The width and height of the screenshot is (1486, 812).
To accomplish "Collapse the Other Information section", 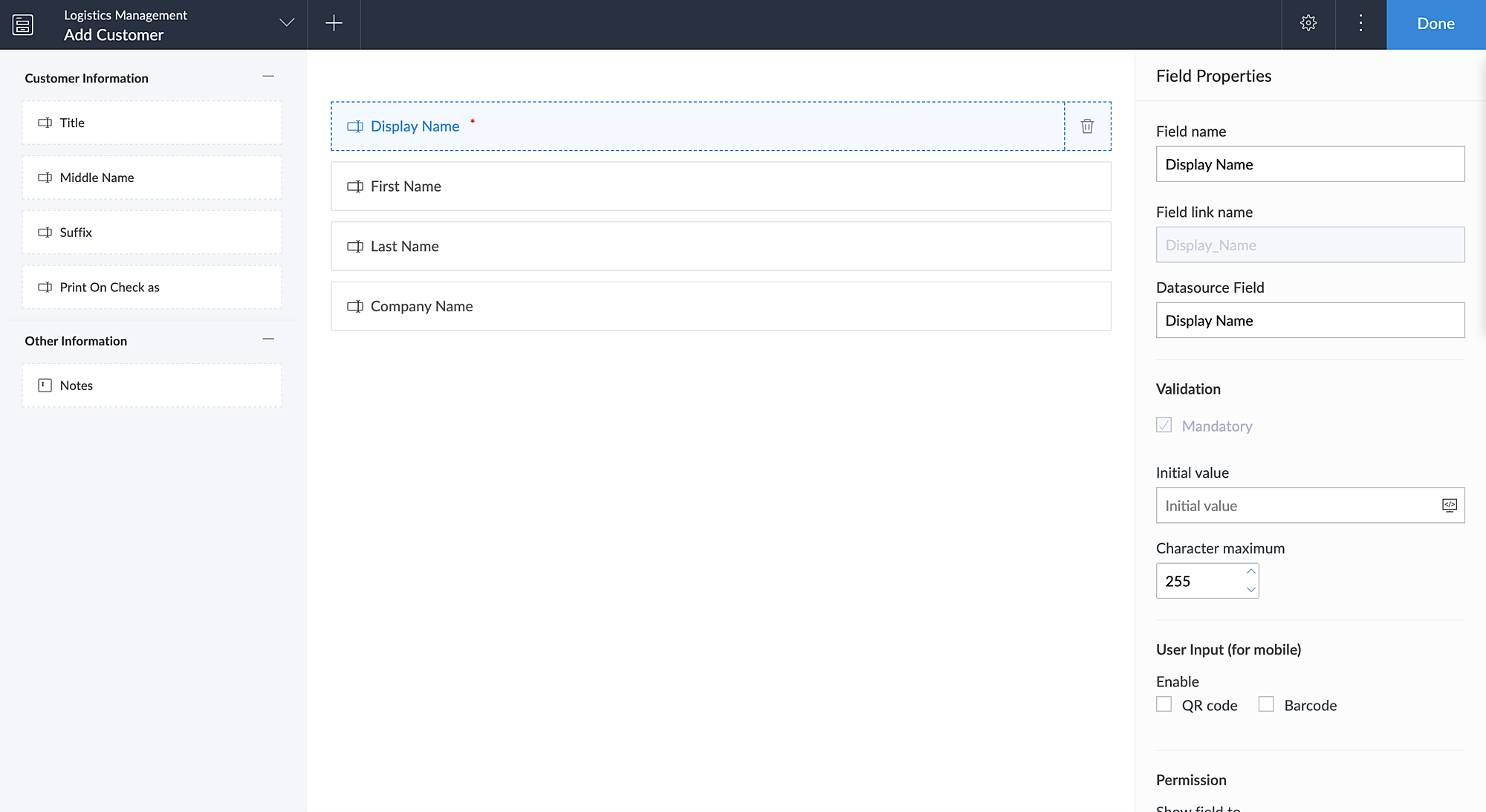I will pyautogui.click(x=268, y=340).
